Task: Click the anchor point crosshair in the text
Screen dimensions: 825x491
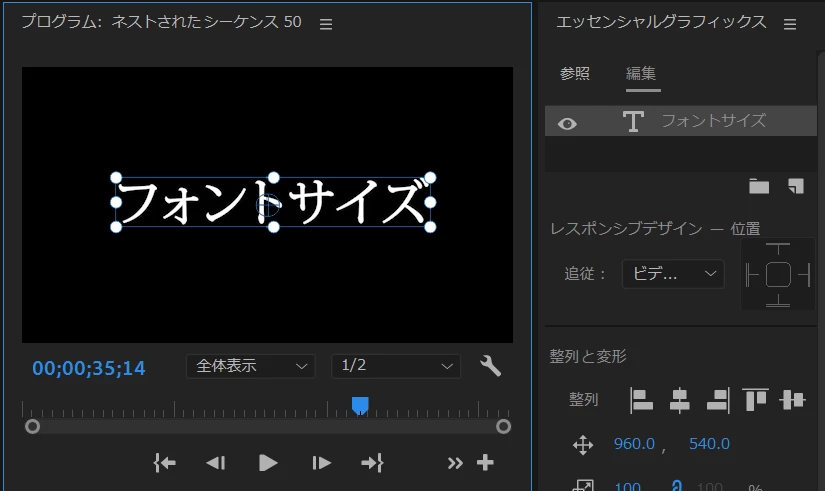Action: pos(268,205)
